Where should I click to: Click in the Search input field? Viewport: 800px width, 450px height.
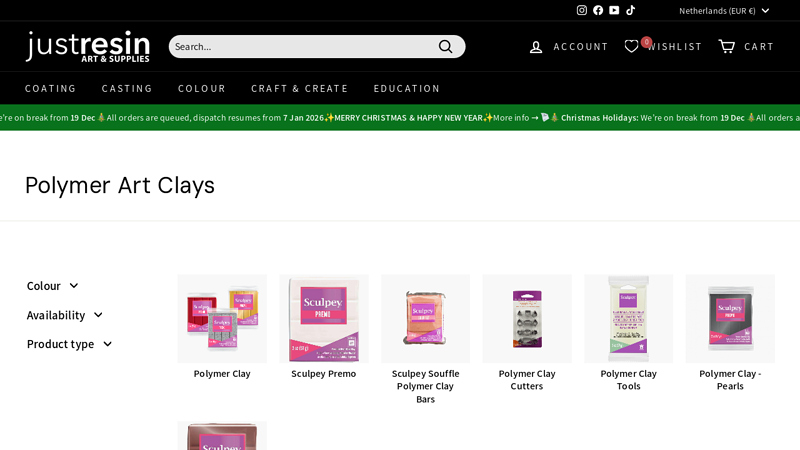(300, 46)
